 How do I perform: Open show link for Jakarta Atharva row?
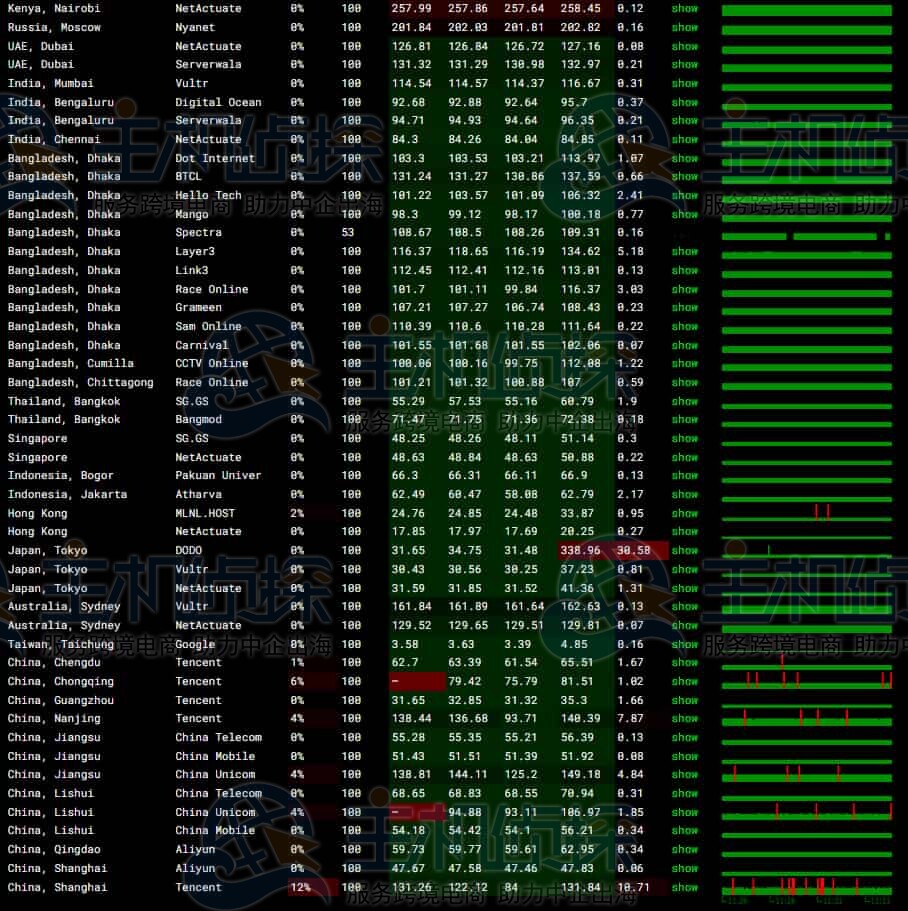[684, 494]
